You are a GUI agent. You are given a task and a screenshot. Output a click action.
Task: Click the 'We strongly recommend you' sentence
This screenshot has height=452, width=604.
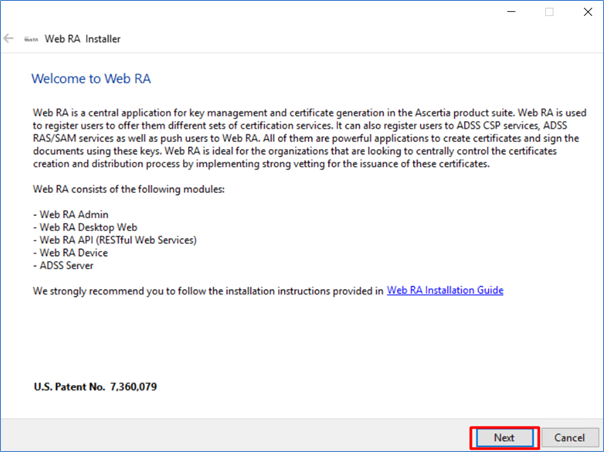(x=208, y=291)
